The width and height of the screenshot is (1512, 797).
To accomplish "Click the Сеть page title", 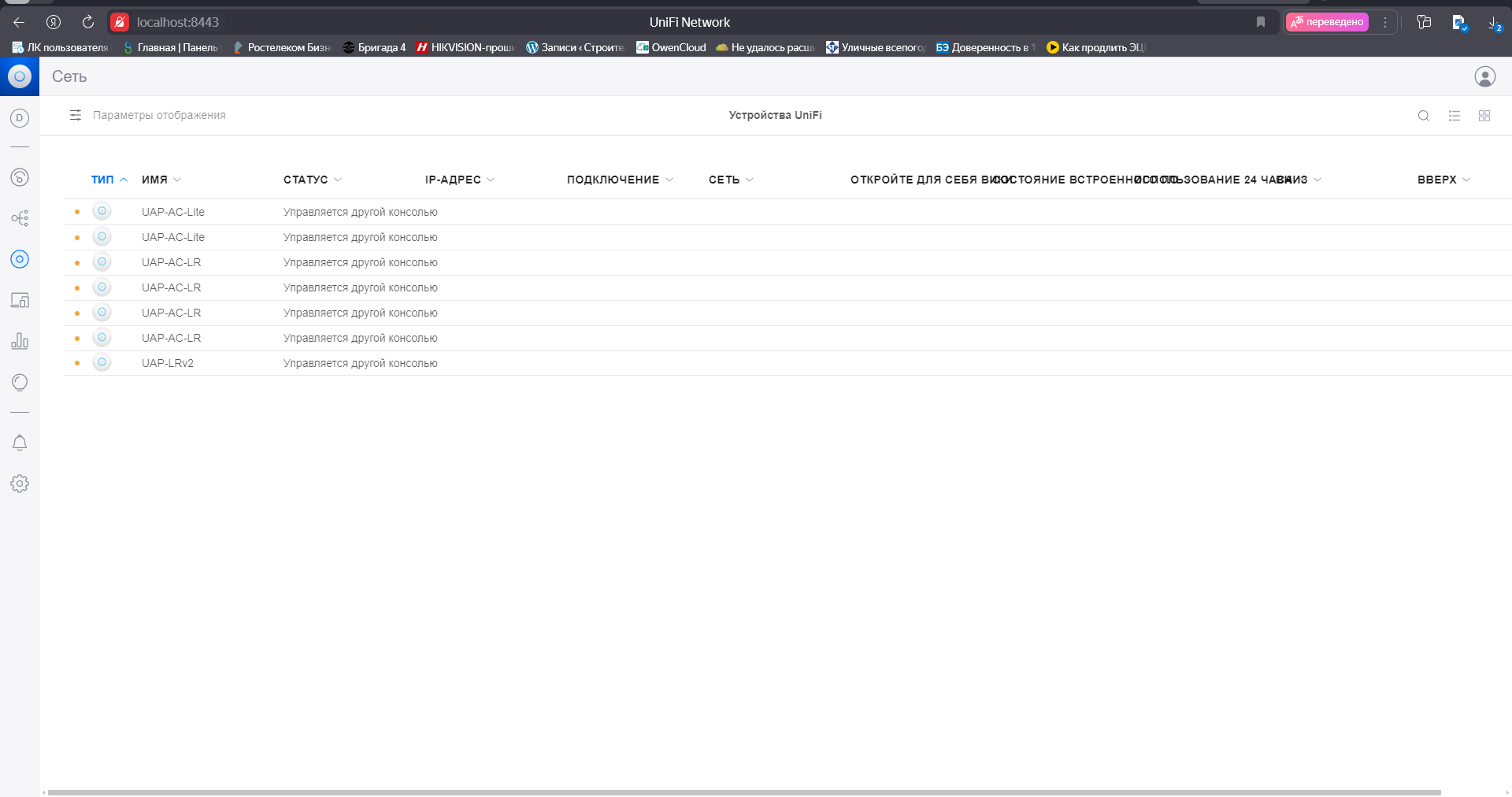I will [x=69, y=76].
